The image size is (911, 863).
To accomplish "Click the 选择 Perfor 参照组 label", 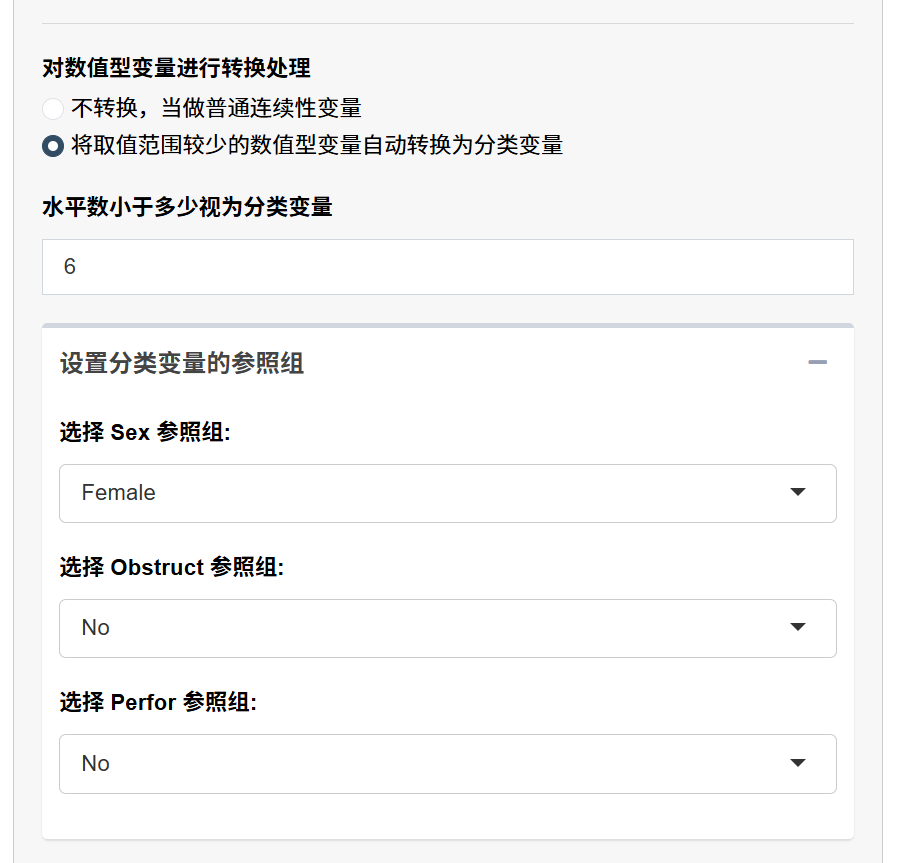I will (x=158, y=702).
